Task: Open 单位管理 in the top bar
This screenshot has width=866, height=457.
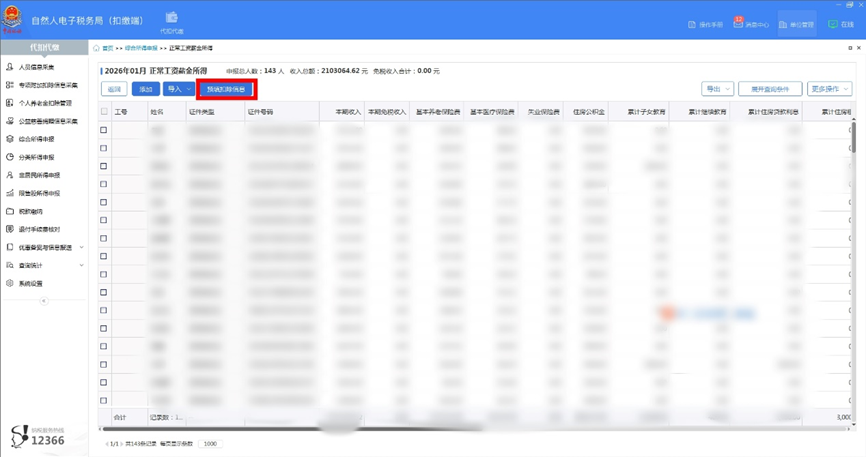Action: click(797, 24)
